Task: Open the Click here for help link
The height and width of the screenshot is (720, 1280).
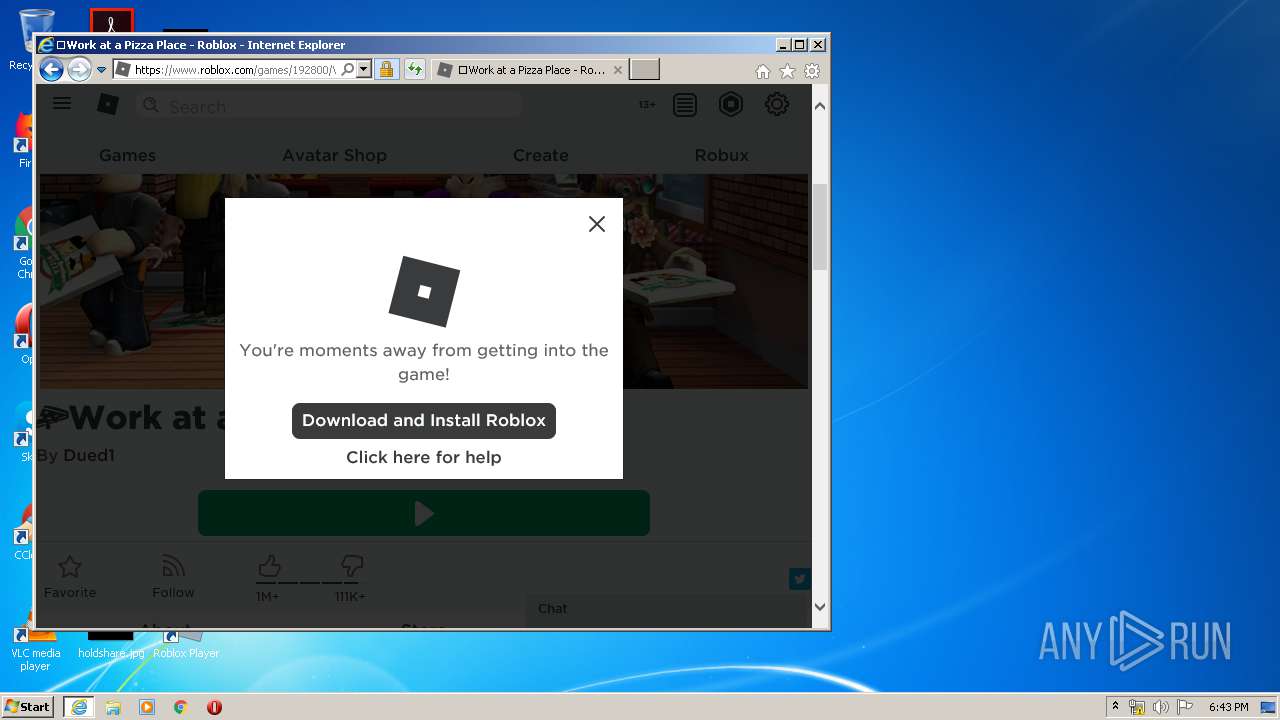Action: point(424,457)
